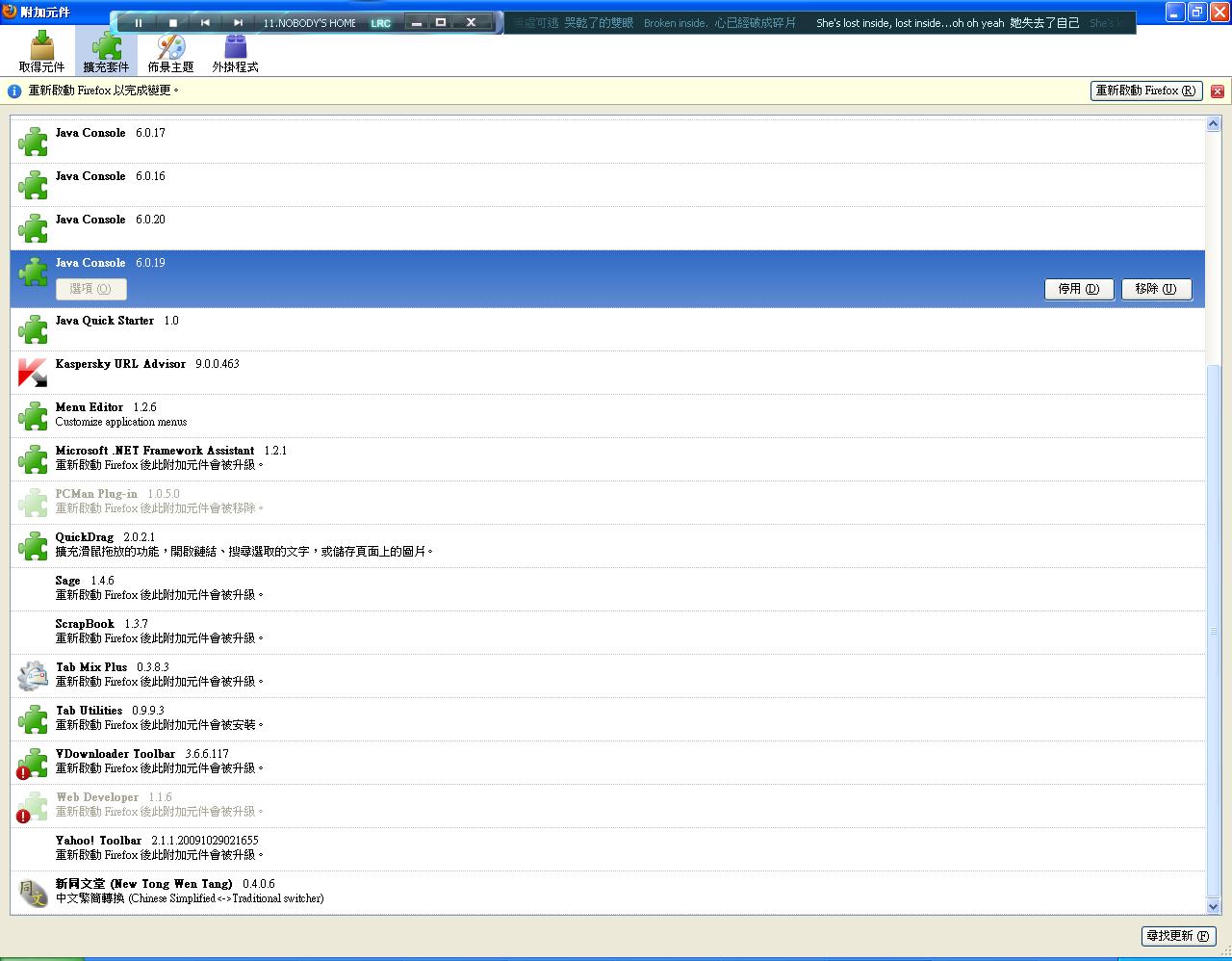Select the QuickDrag extension puzzle icon
The height and width of the screenshot is (961, 1232).
(x=33, y=546)
